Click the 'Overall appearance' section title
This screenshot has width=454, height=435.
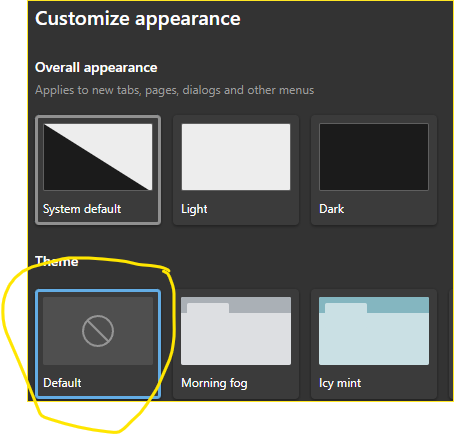click(x=96, y=68)
